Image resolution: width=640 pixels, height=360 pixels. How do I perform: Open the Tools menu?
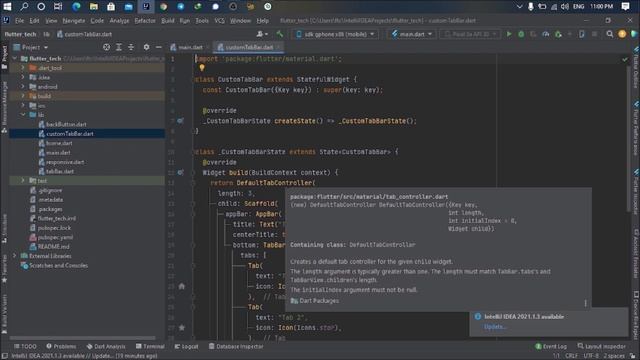click(202, 20)
